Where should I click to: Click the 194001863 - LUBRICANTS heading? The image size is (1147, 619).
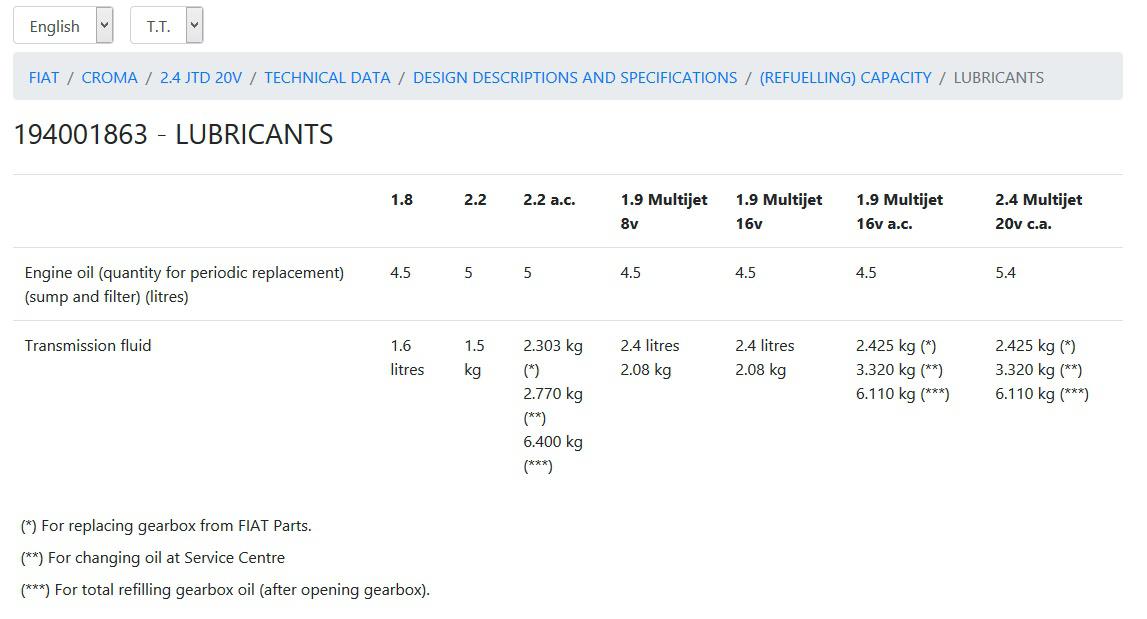point(173,135)
